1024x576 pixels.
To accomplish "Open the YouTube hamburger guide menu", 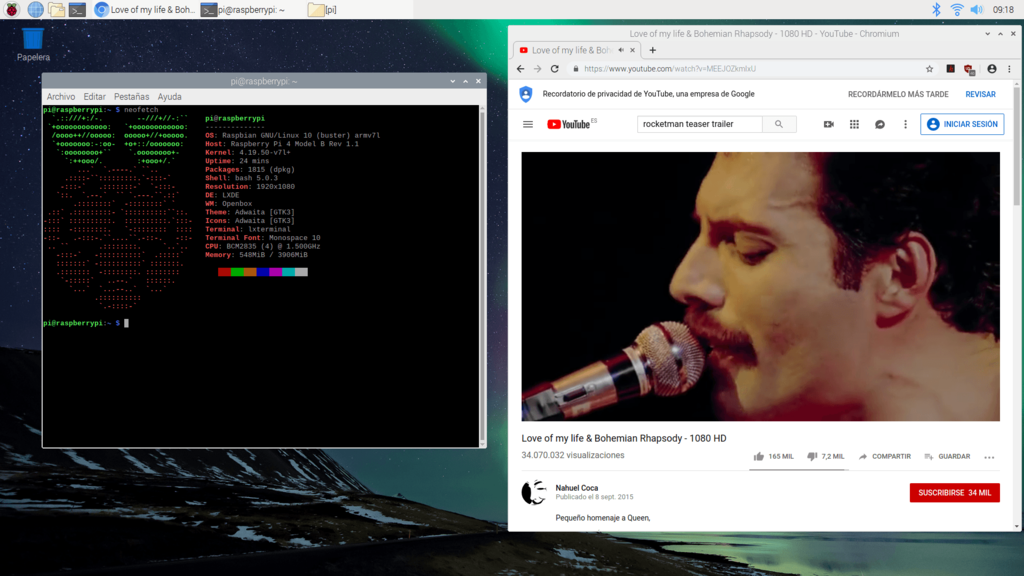I will coord(528,125).
